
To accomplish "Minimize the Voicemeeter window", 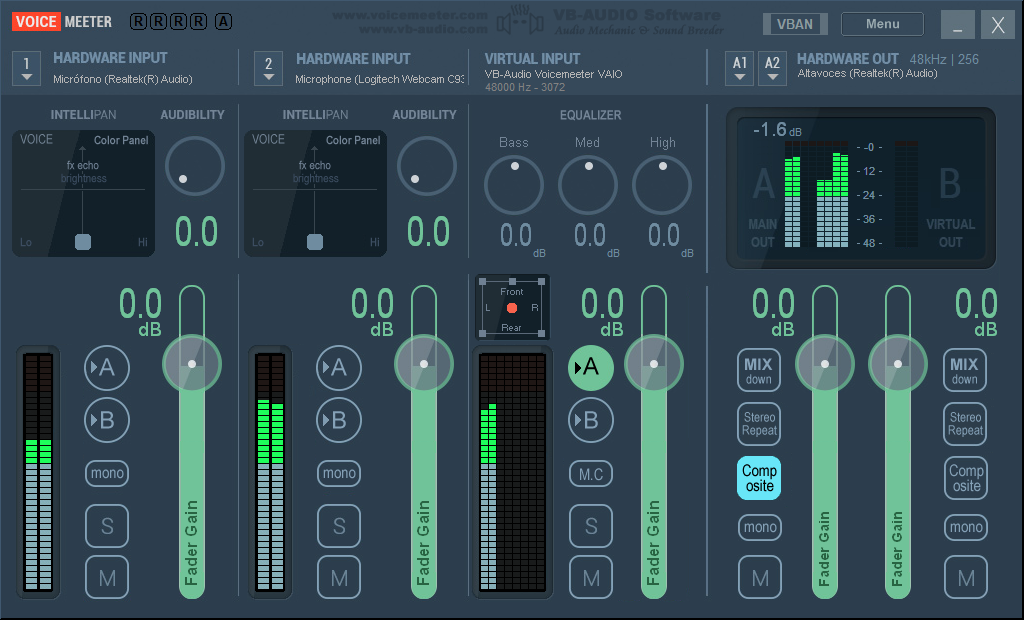I will (x=957, y=25).
